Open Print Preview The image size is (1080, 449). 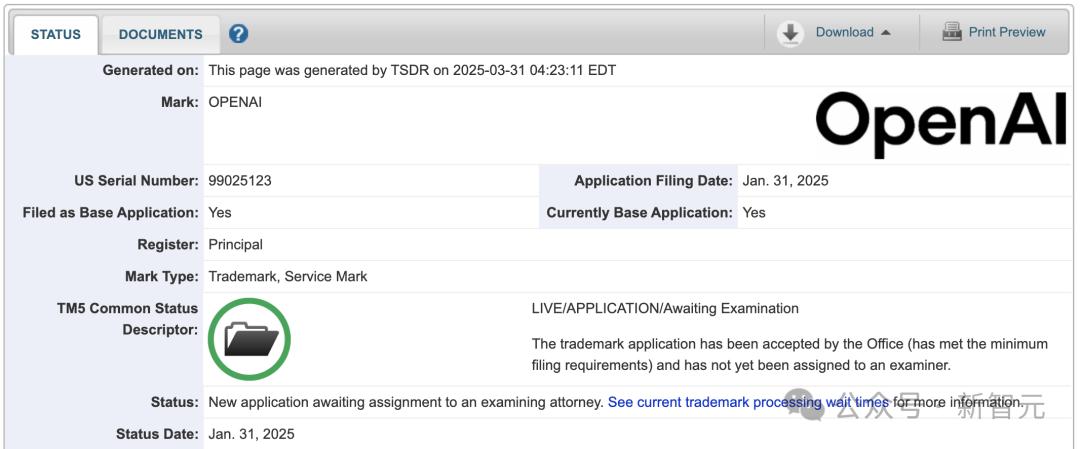click(1006, 32)
